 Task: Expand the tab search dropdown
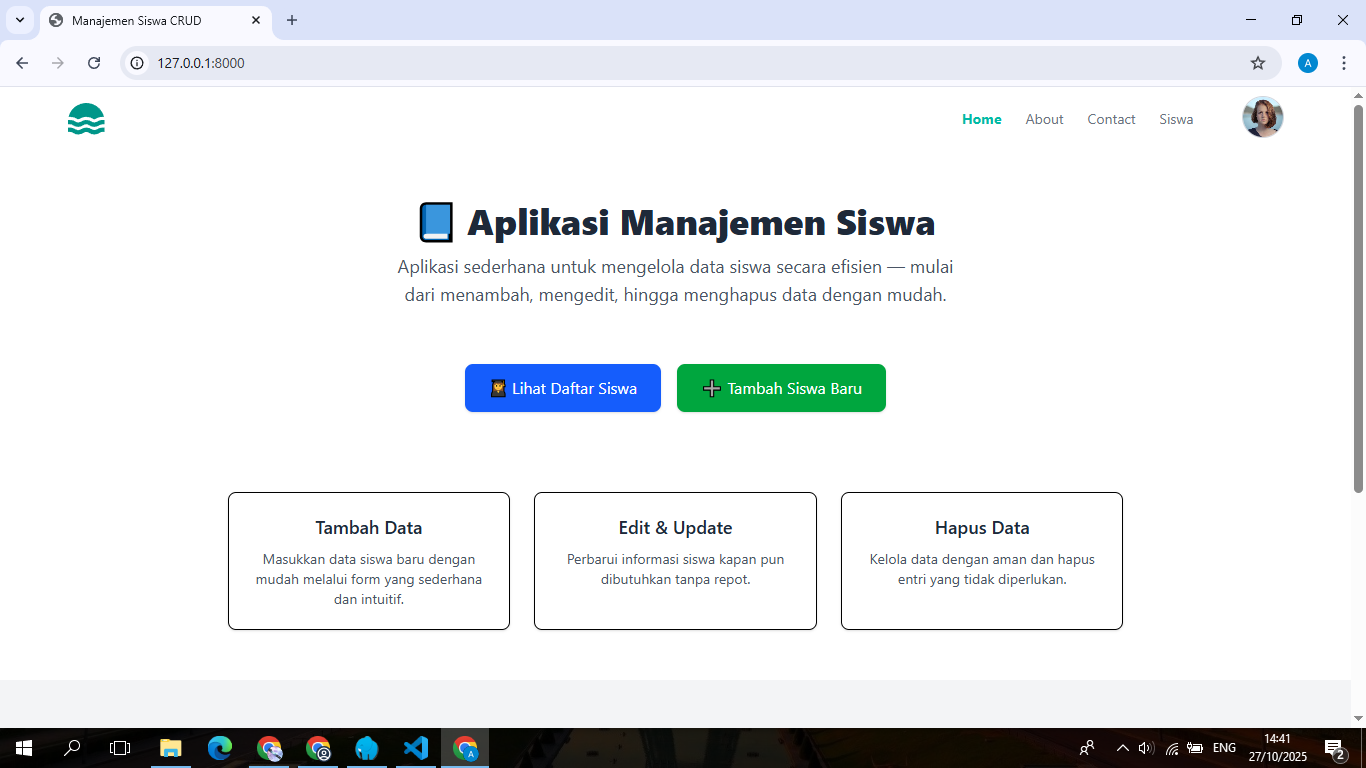click(19, 20)
